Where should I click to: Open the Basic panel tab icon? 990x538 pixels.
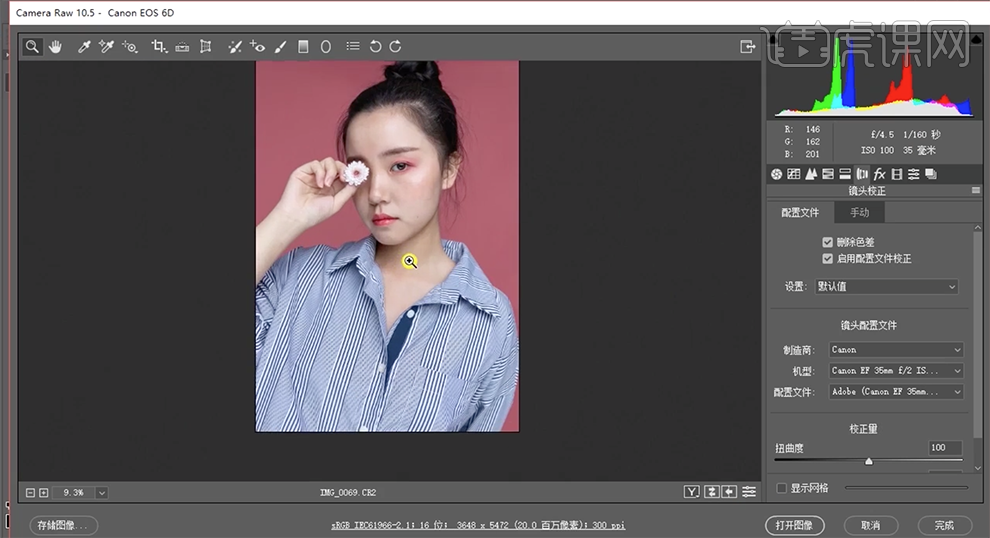click(x=777, y=174)
